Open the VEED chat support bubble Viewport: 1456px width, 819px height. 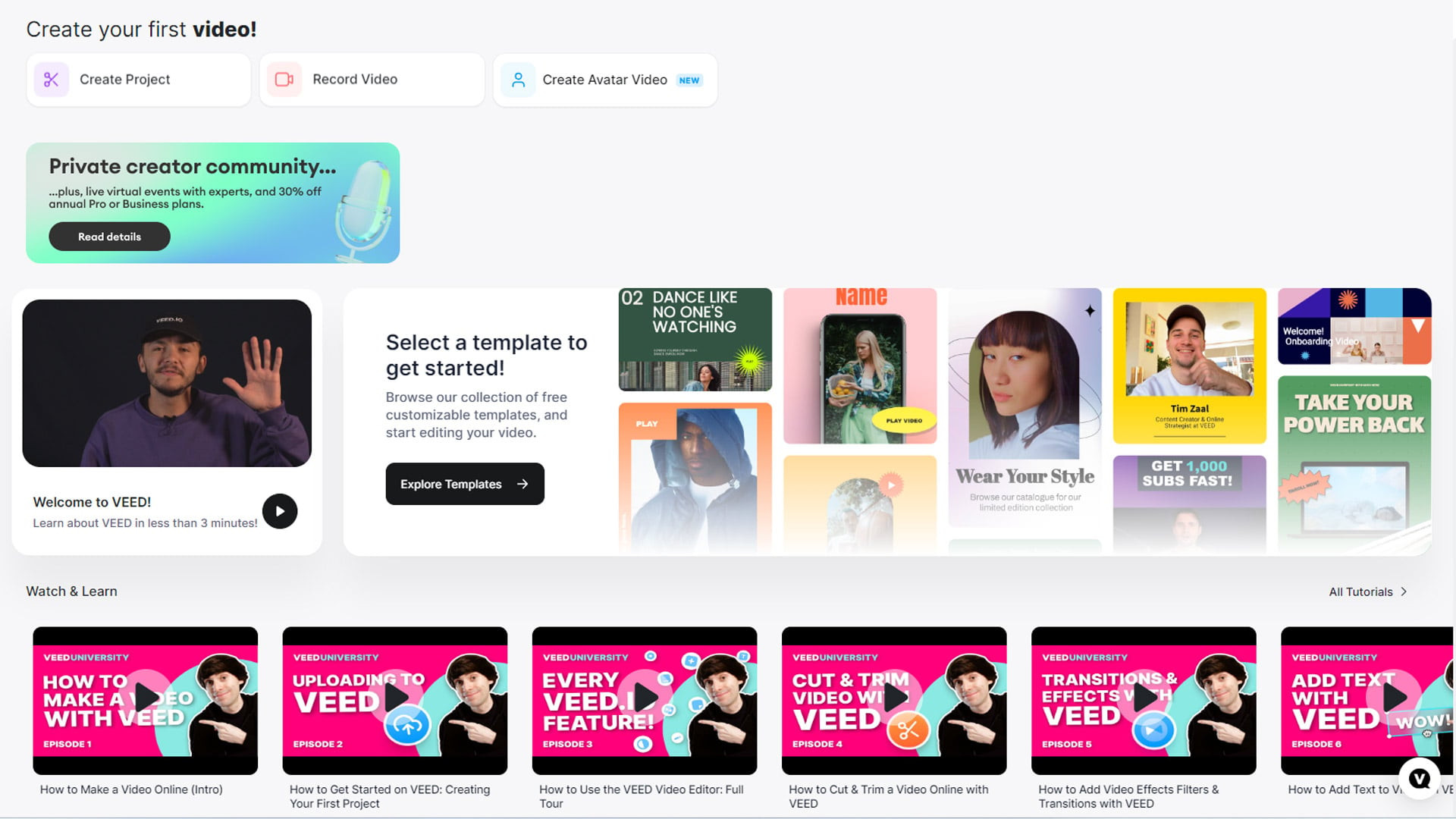click(x=1419, y=778)
